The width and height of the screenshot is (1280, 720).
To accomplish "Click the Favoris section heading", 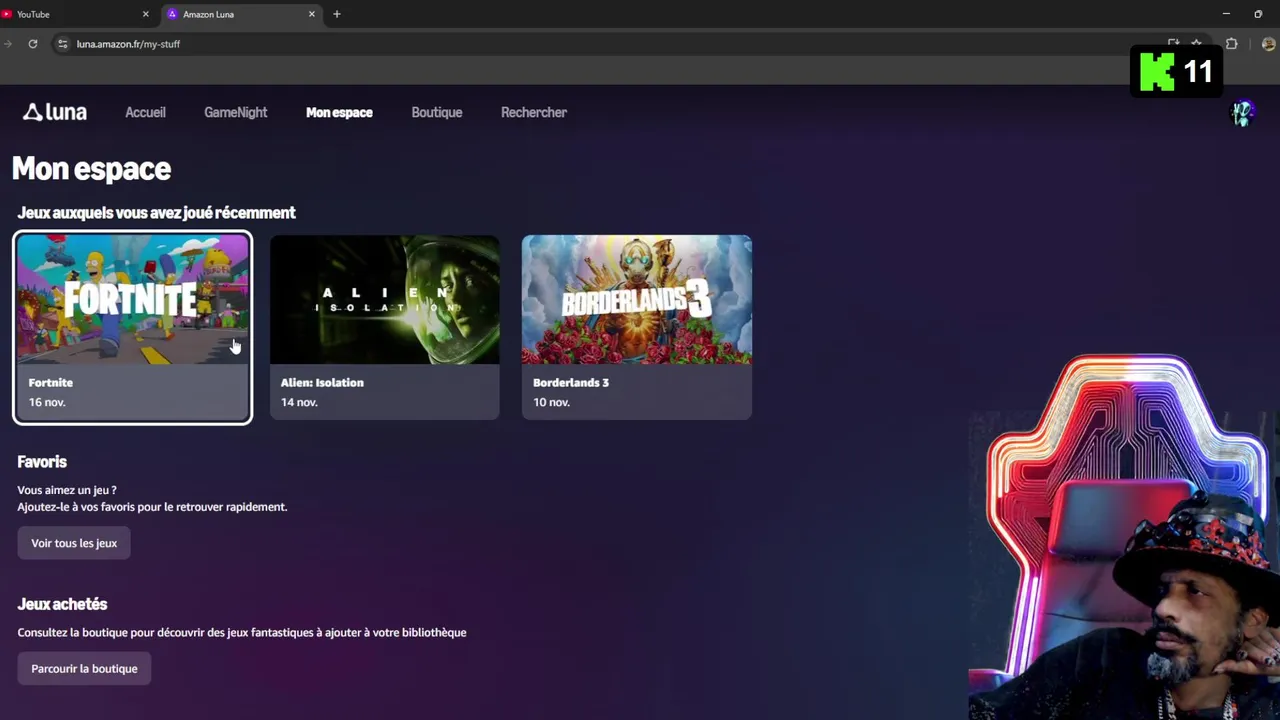I will tap(42, 462).
